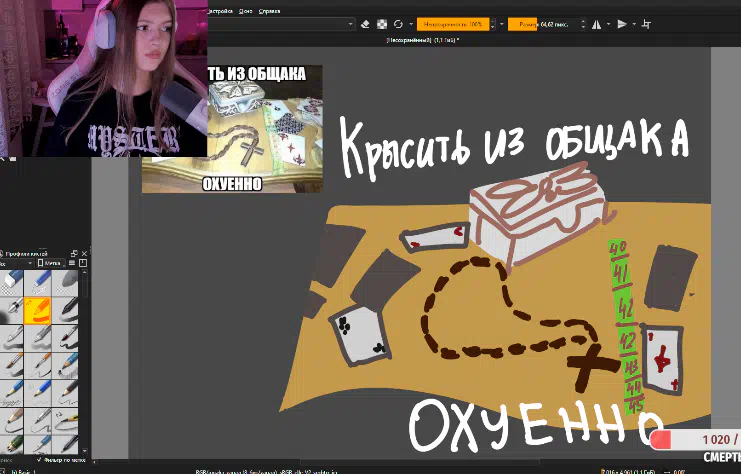Open the Справка menu
741x474 pixels.
269,10
